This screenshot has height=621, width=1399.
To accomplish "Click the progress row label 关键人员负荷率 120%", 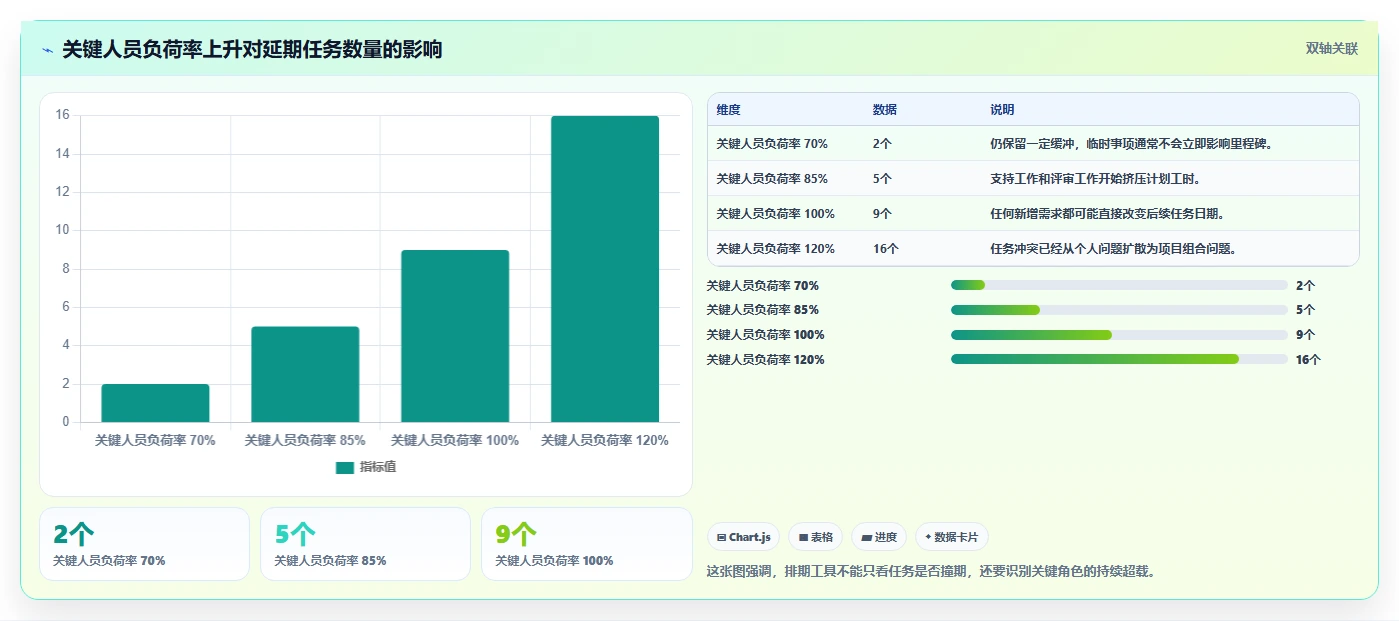I will [x=765, y=360].
